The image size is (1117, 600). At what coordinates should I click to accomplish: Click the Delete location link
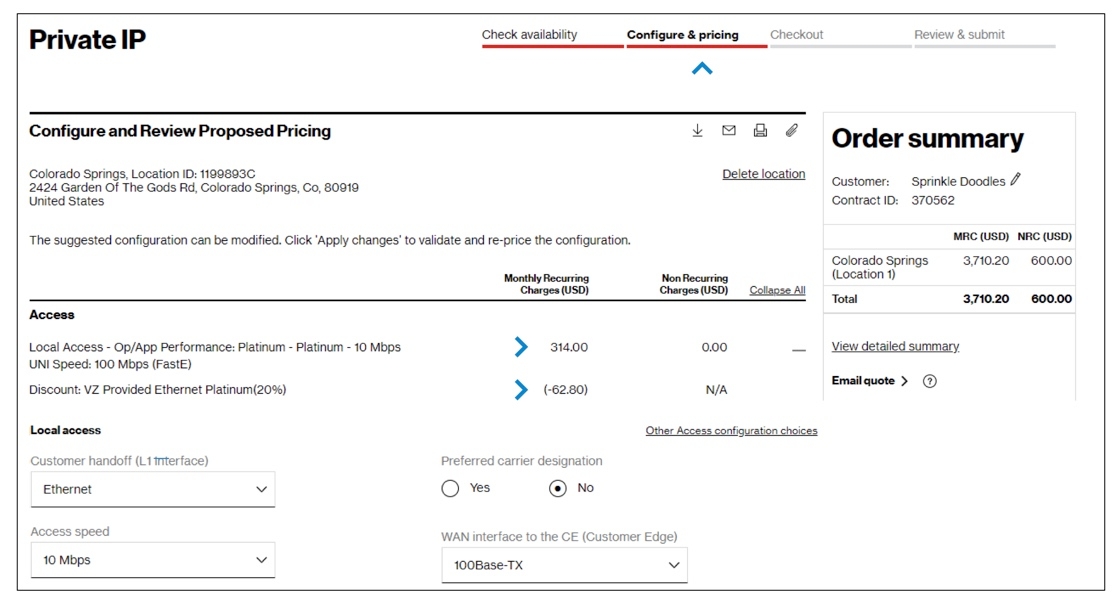tap(763, 174)
